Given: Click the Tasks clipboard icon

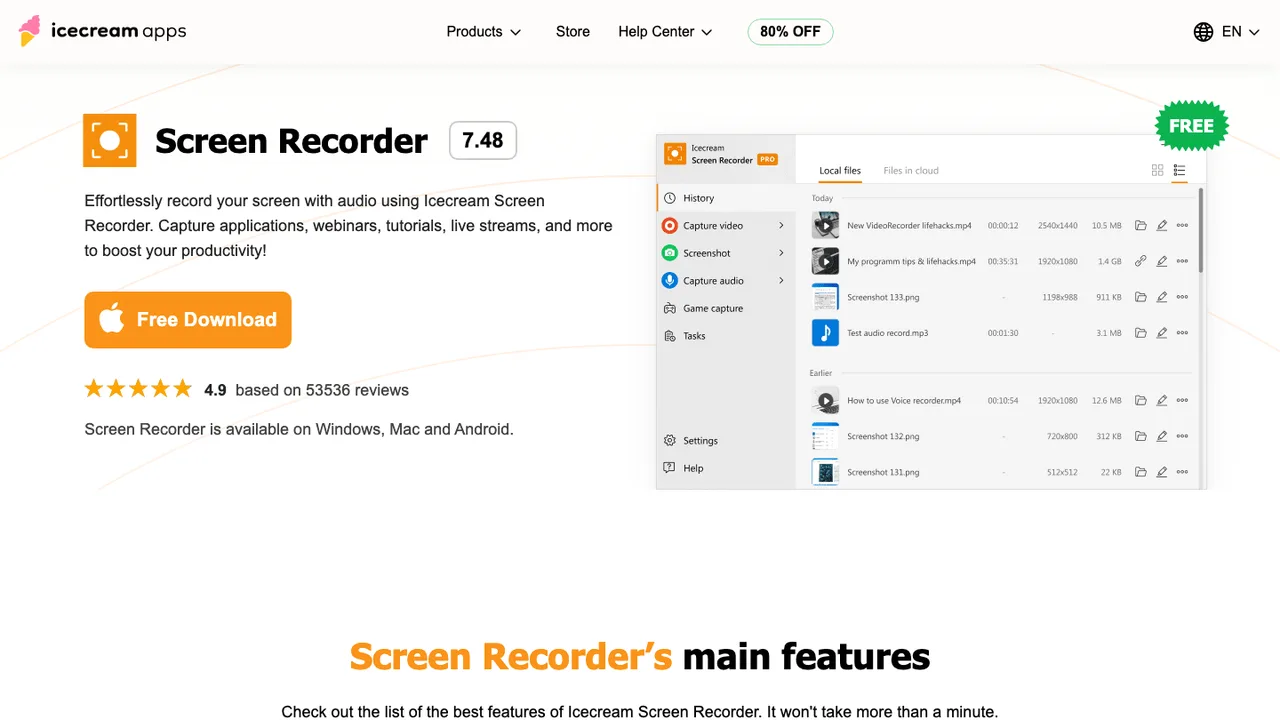Looking at the screenshot, I should (x=670, y=336).
